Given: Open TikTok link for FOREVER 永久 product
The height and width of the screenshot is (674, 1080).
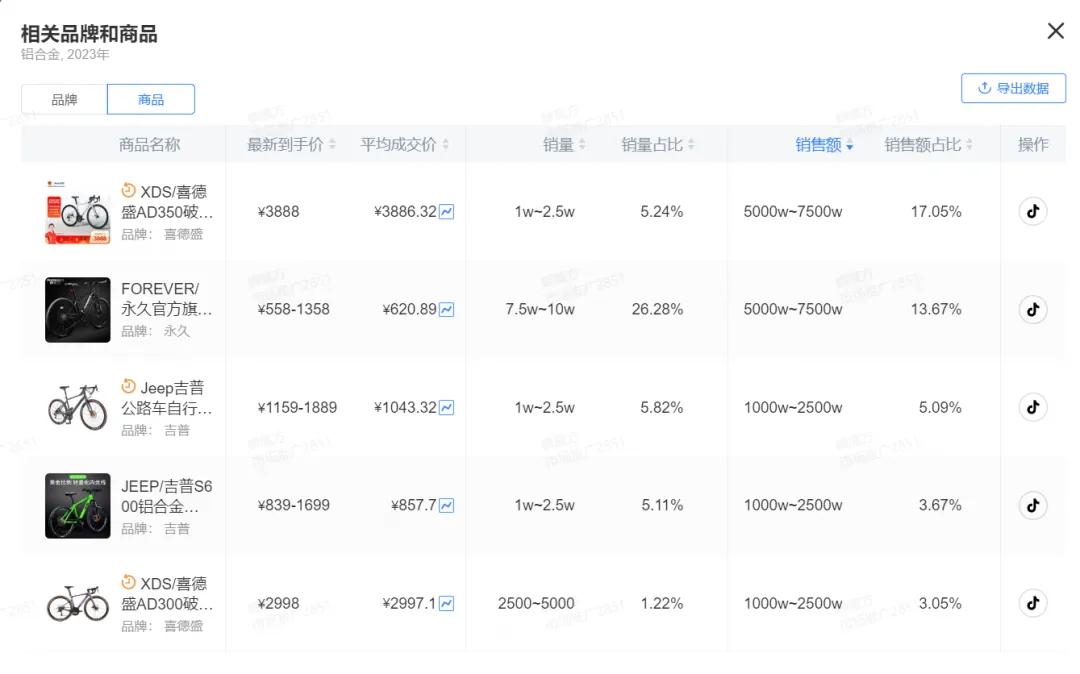Looking at the screenshot, I should (1032, 310).
